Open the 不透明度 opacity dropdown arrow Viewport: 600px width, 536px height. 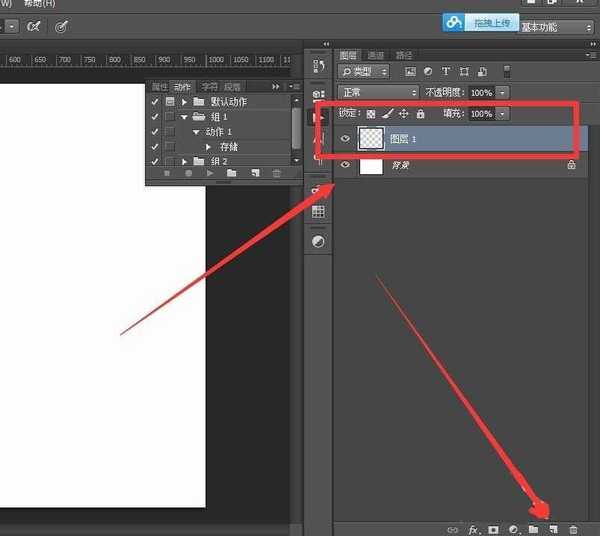502,93
